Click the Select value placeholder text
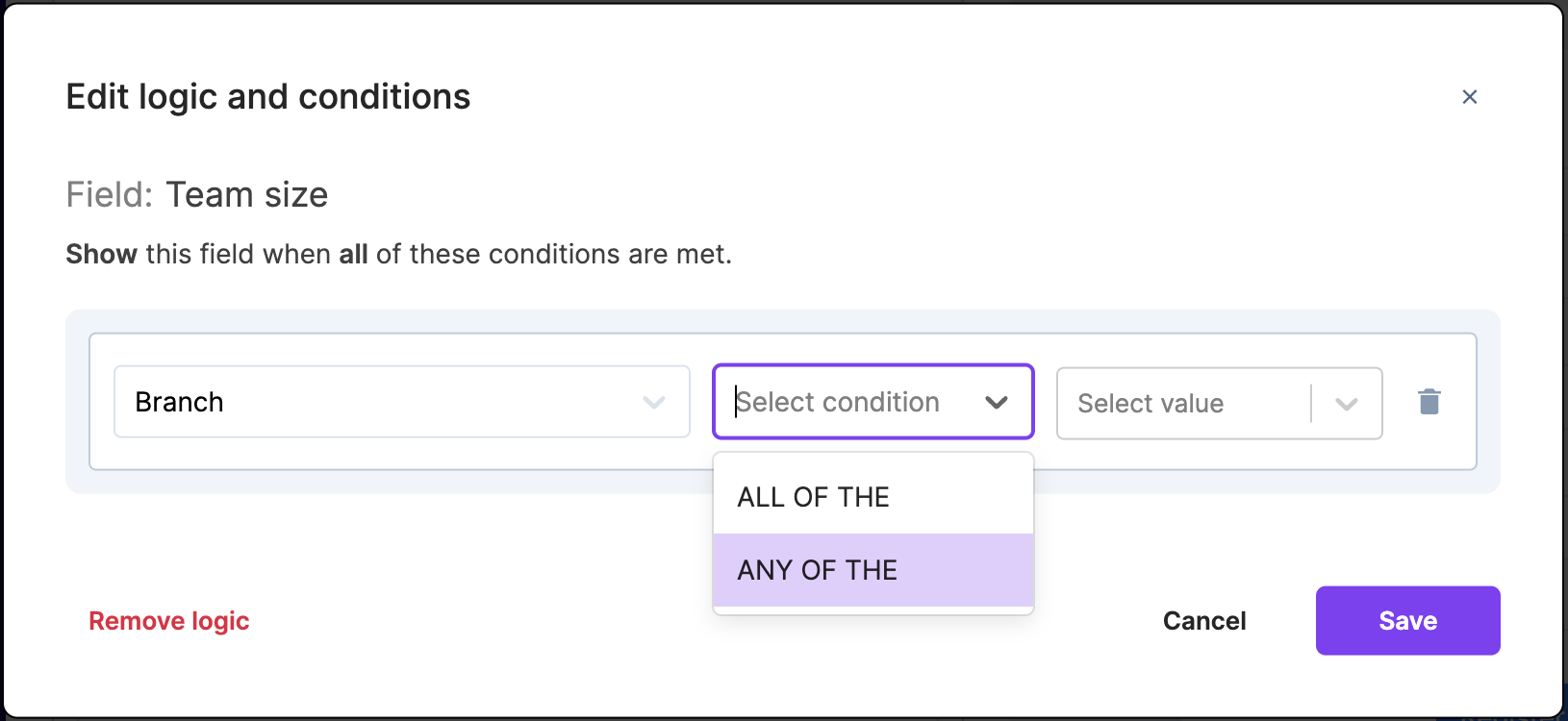The width and height of the screenshot is (1568, 721). (x=1151, y=403)
